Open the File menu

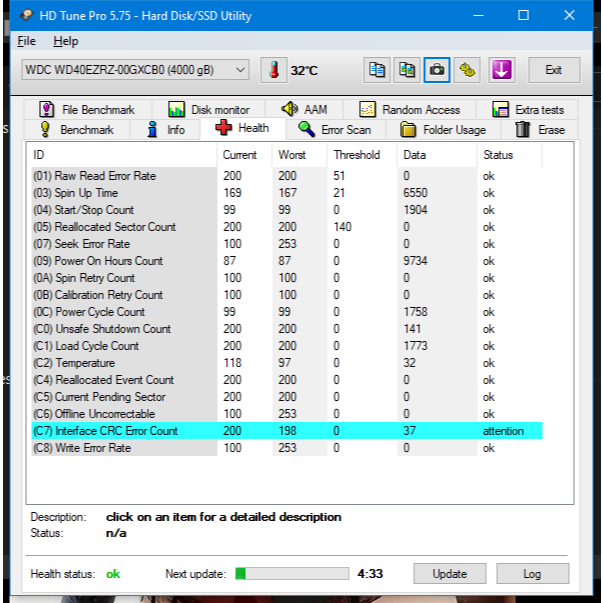click(26, 41)
